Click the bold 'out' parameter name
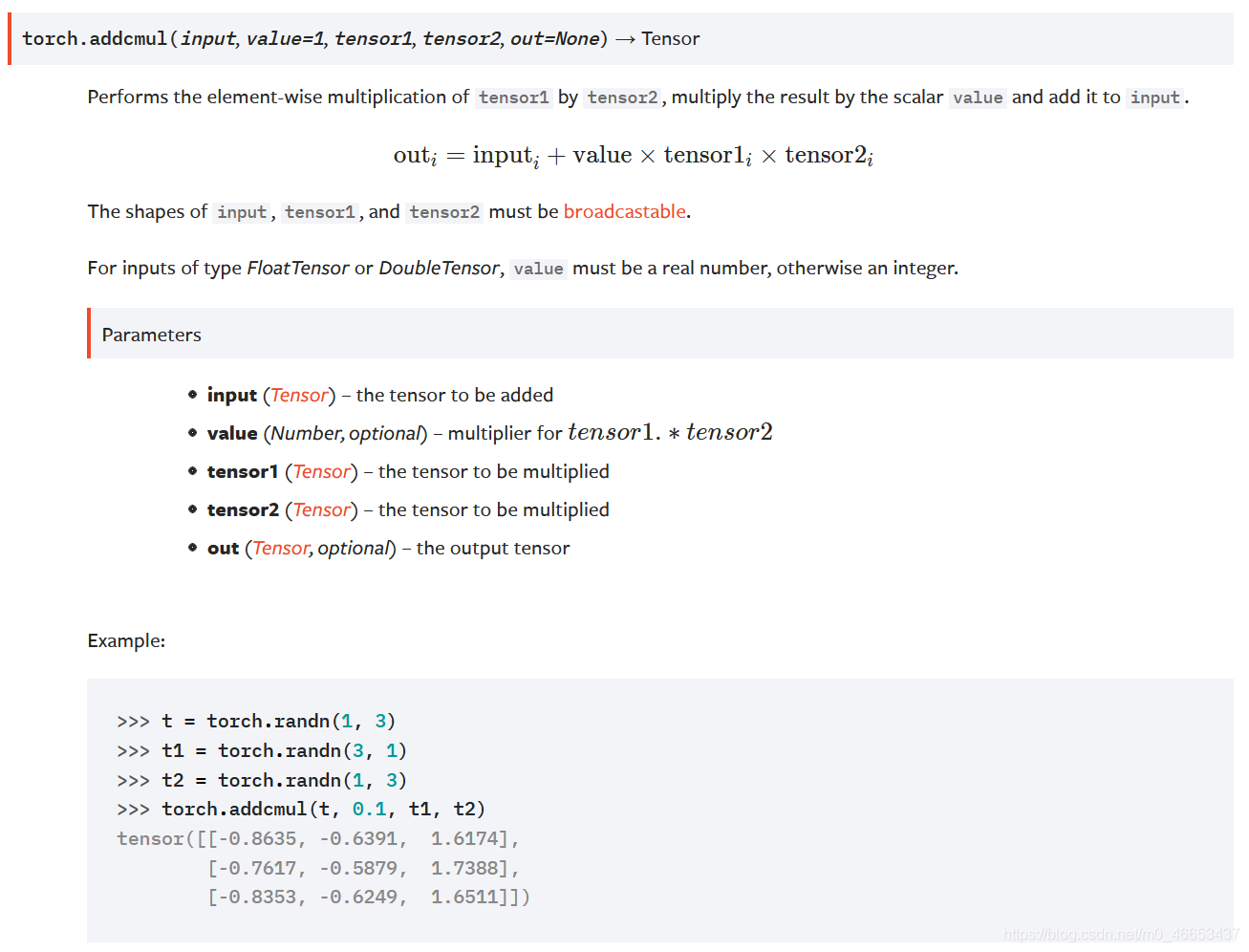 (223, 548)
